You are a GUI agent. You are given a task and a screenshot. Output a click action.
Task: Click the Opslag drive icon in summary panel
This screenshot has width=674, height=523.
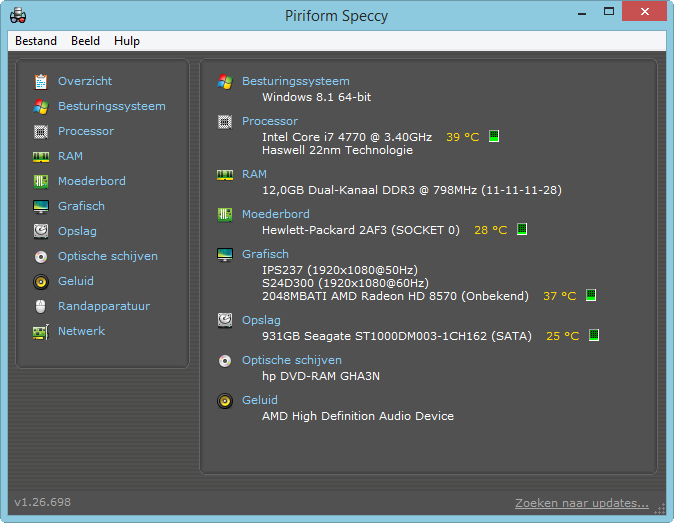coord(225,320)
